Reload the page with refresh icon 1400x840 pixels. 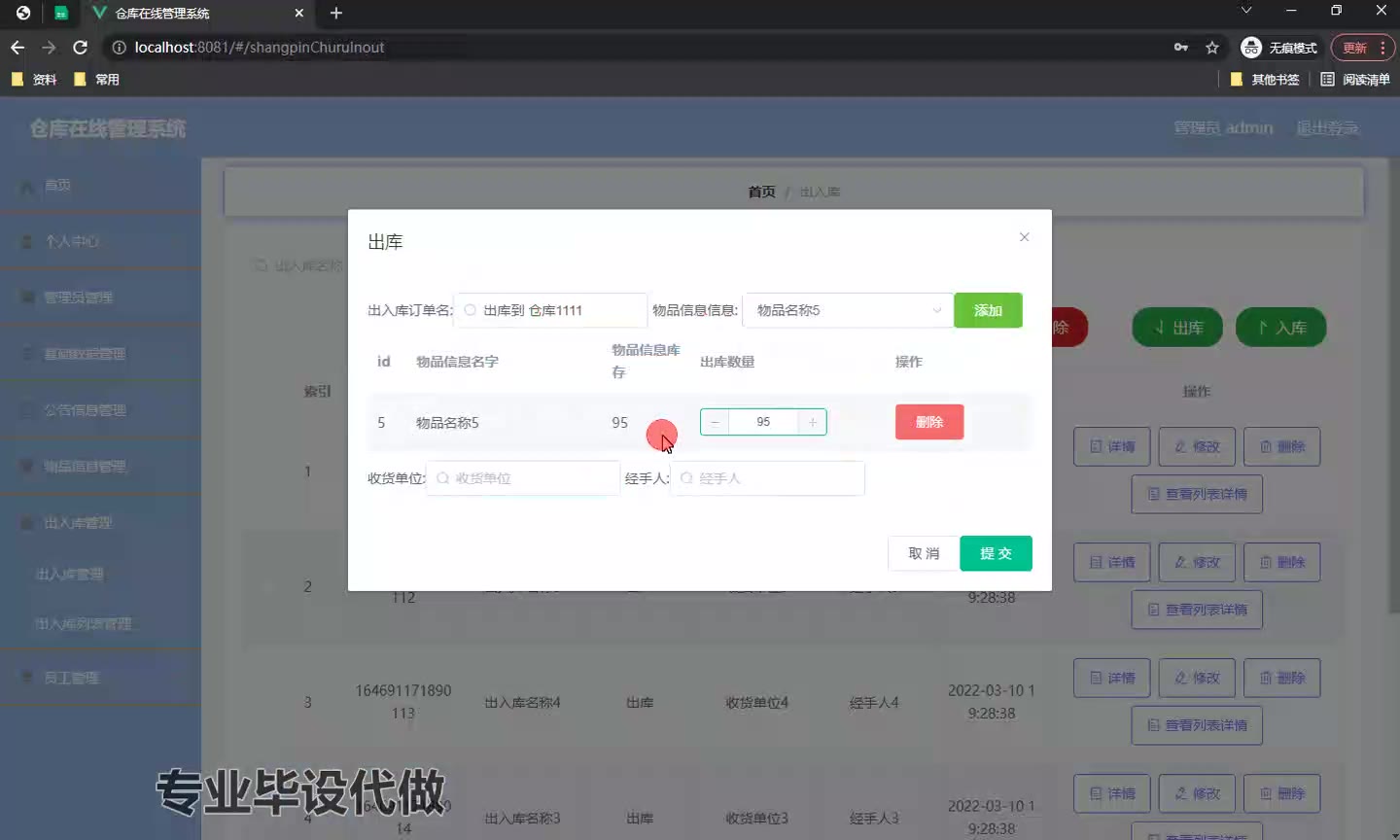pyautogui.click(x=81, y=47)
